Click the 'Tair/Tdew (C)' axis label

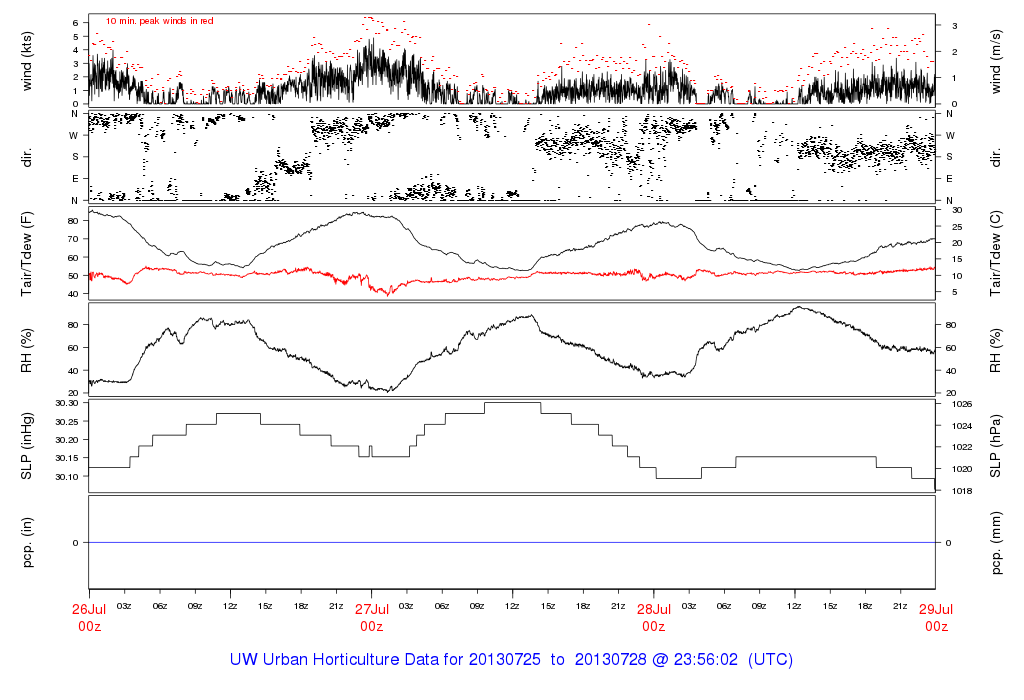click(x=995, y=253)
